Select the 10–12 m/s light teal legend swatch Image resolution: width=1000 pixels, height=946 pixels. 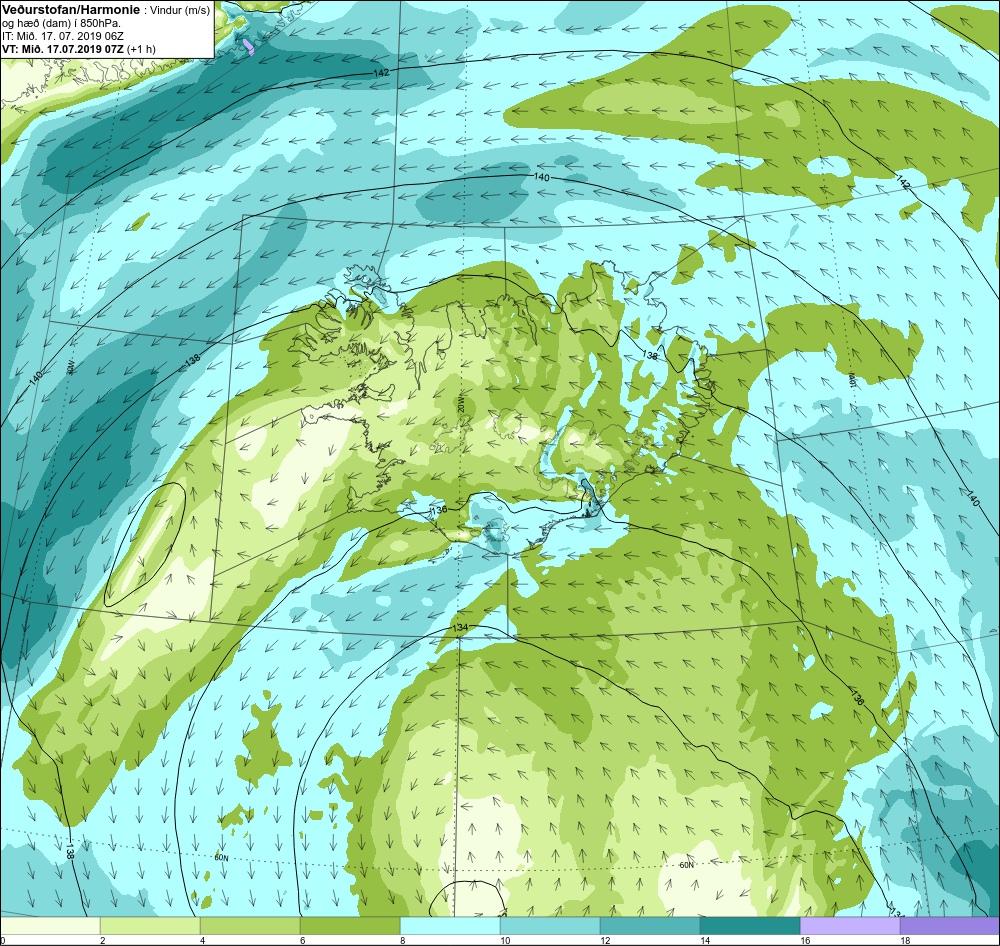[x=550, y=926]
